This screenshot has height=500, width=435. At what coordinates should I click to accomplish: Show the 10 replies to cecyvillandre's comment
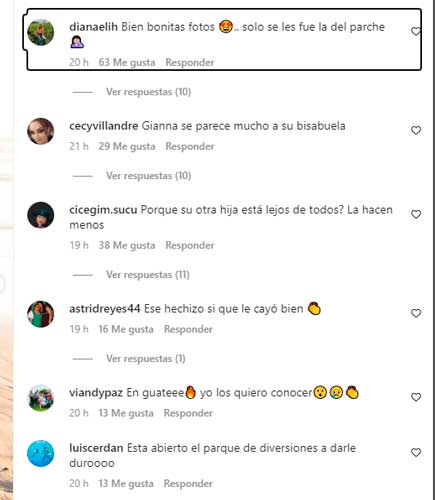tap(148, 176)
